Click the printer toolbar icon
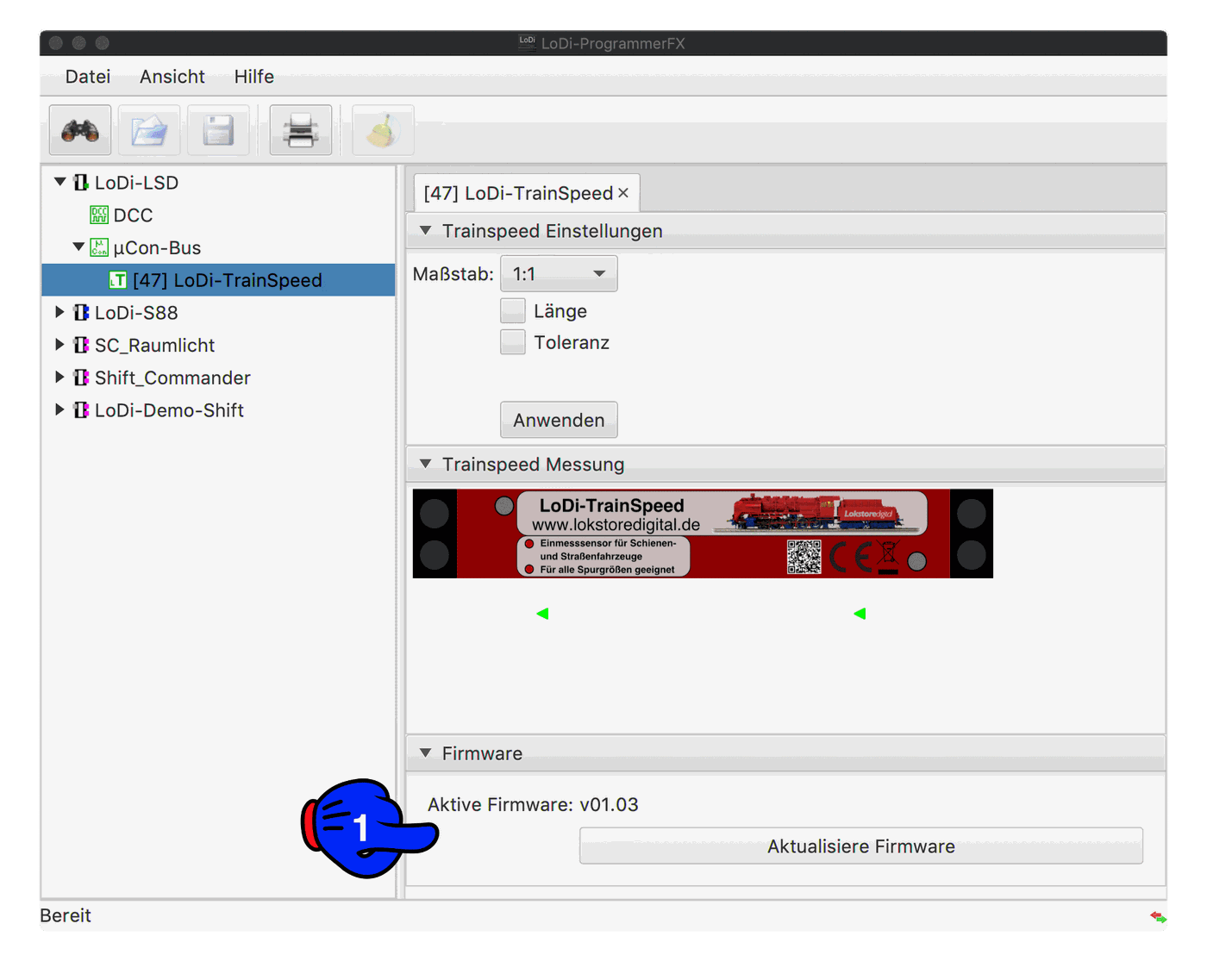The width and height of the screenshot is (1207, 980). (x=301, y=130)
